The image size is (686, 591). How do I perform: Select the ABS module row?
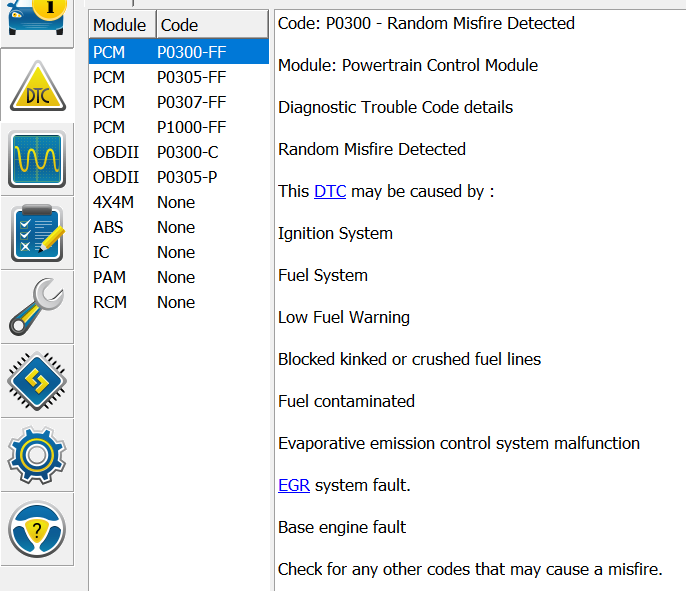coord(178,227)
